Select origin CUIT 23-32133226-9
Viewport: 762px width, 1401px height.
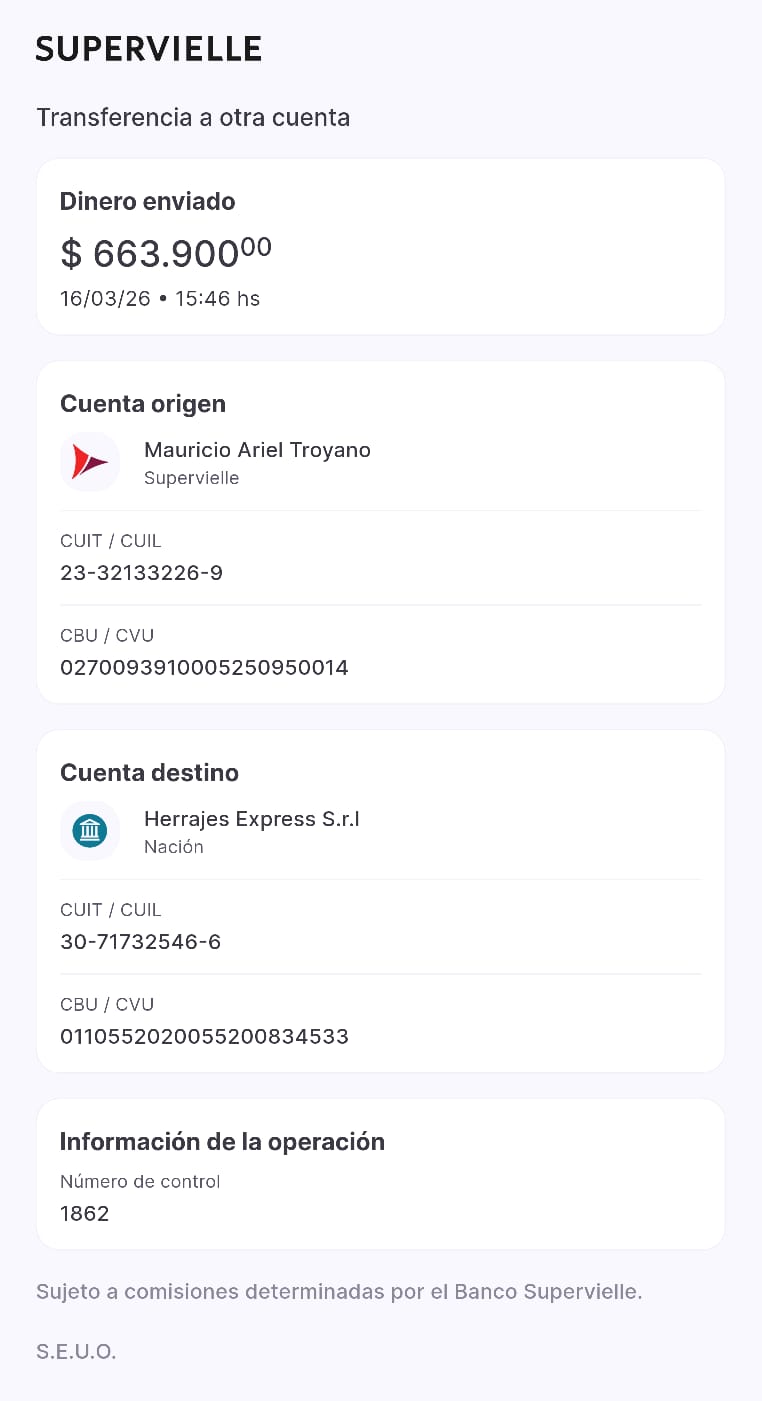click(x=141, y=573)
